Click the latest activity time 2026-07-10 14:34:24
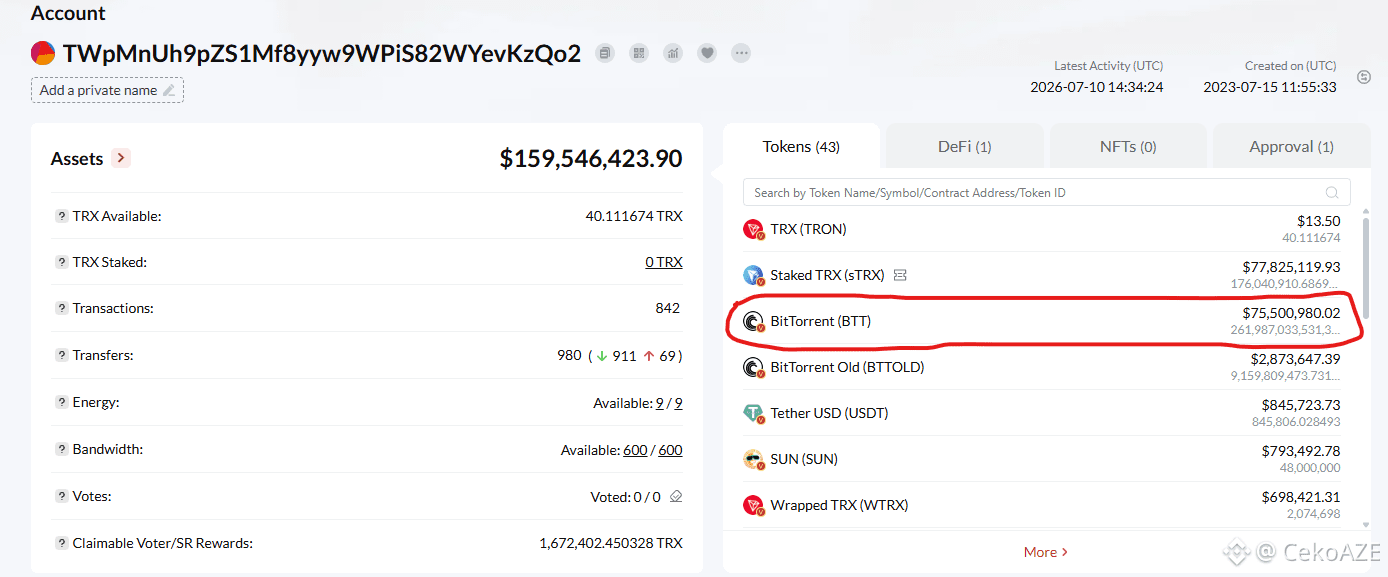Image resolution: width=1388 pixels, height=577 pixels. (1097, 87)
